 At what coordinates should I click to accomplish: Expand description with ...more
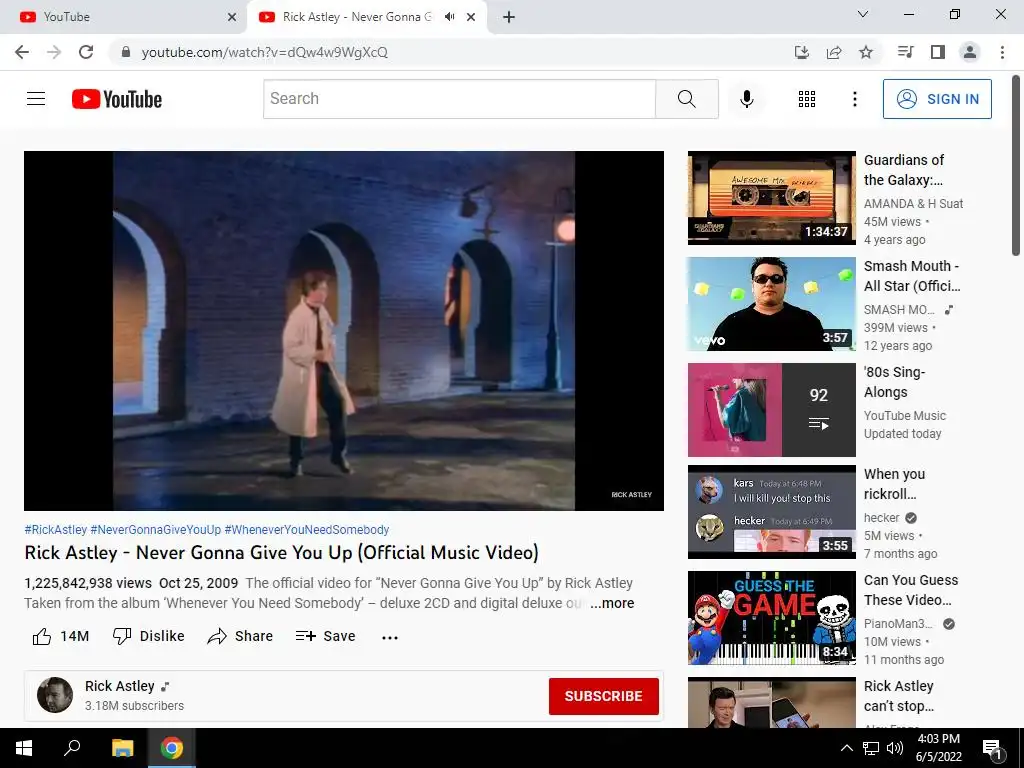(613, 603)
